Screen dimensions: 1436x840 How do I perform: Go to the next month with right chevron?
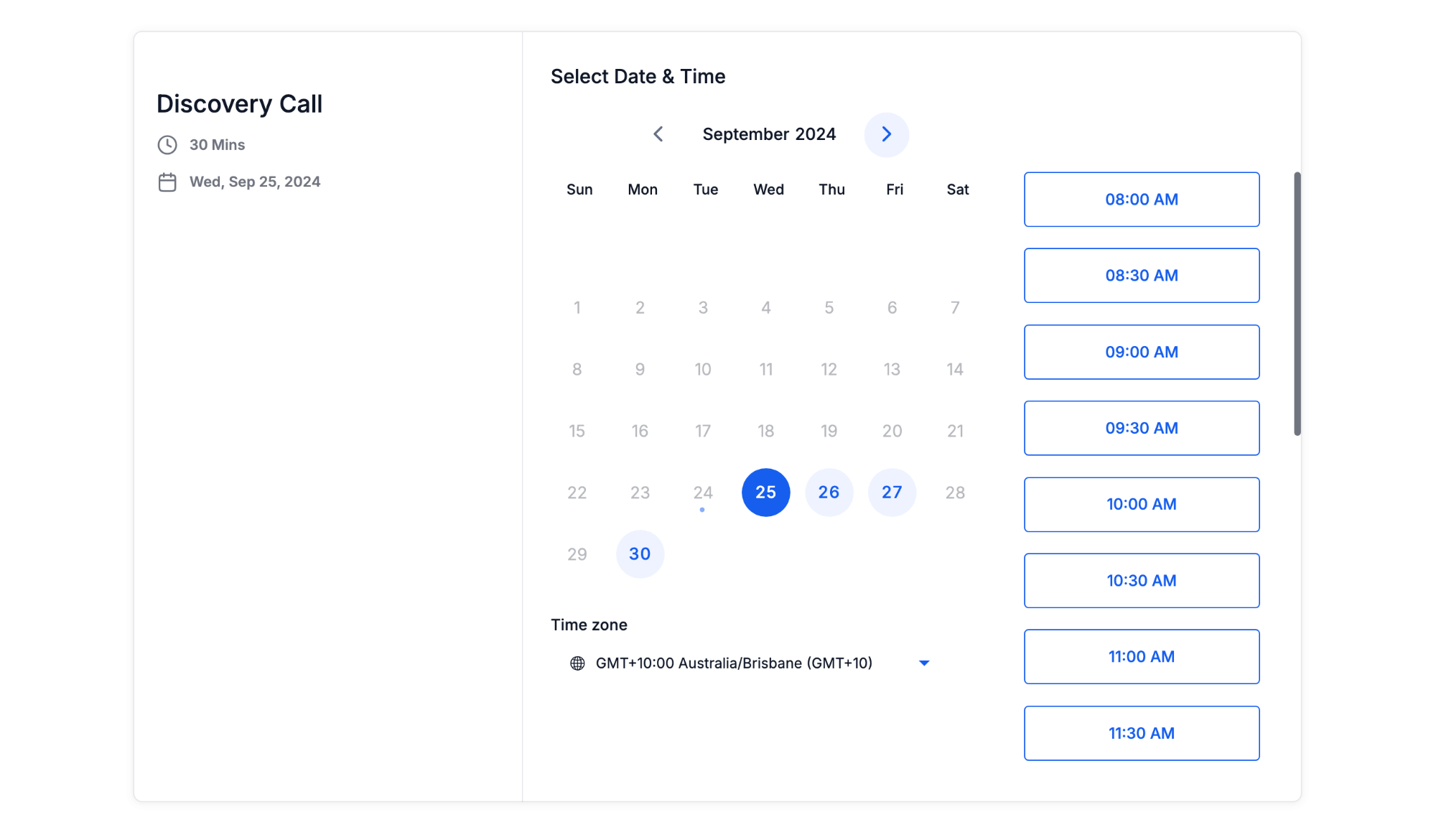point(886,134)
